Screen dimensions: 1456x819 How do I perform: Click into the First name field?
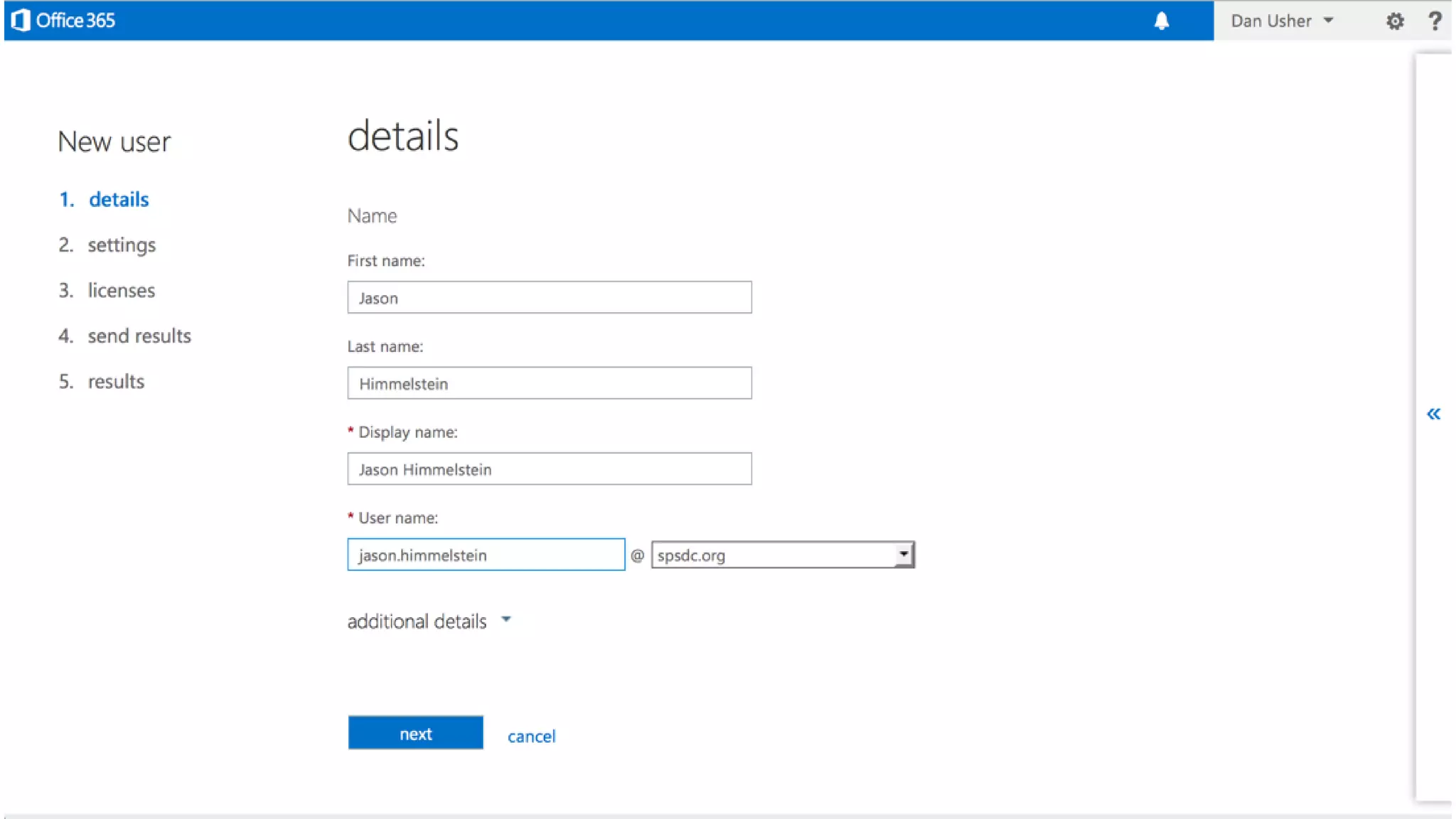(x=549, y=297)
